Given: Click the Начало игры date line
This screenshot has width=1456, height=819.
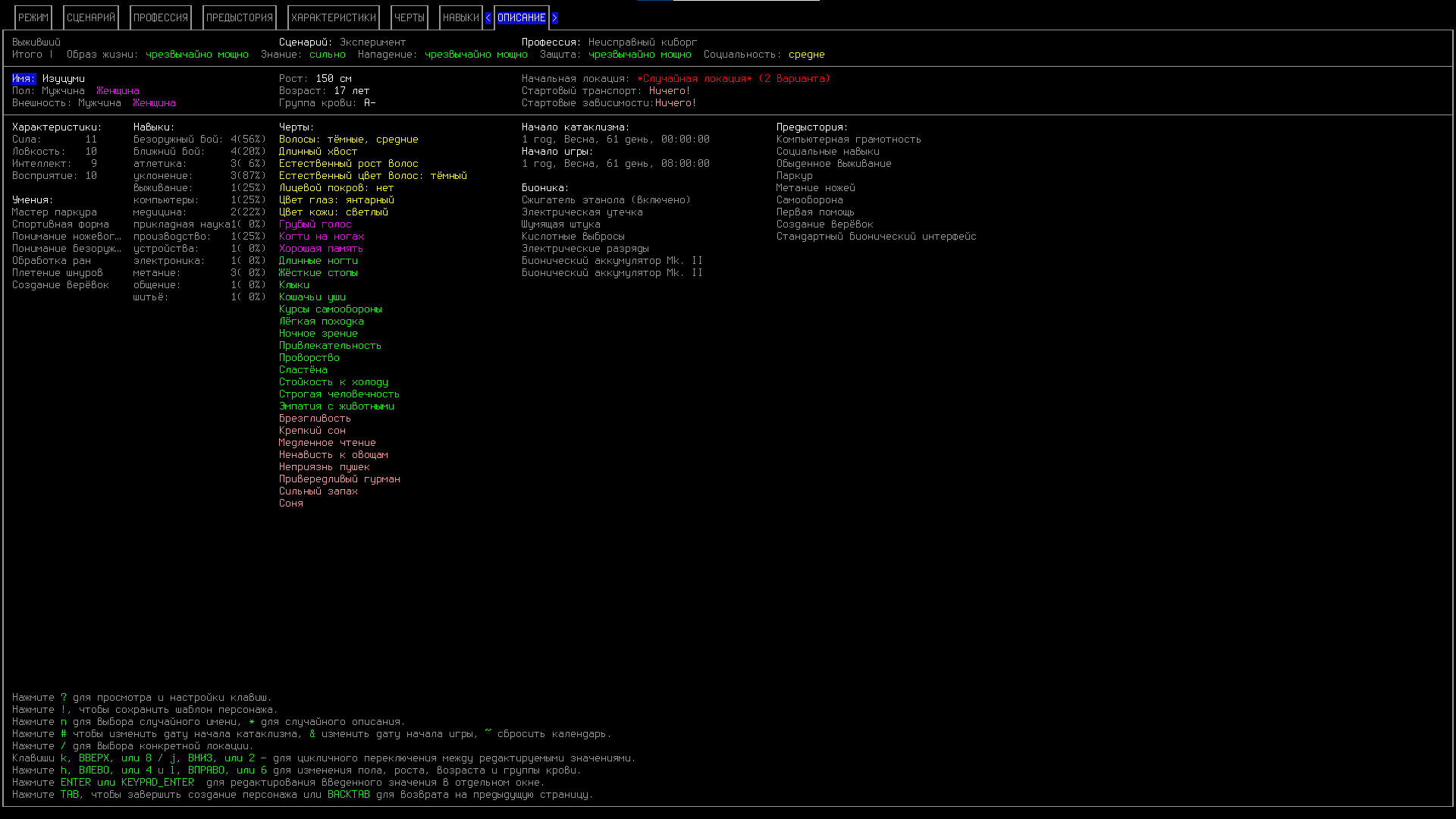Looking at the screenshot, I should pyautogui.click(x=616, y=164).
